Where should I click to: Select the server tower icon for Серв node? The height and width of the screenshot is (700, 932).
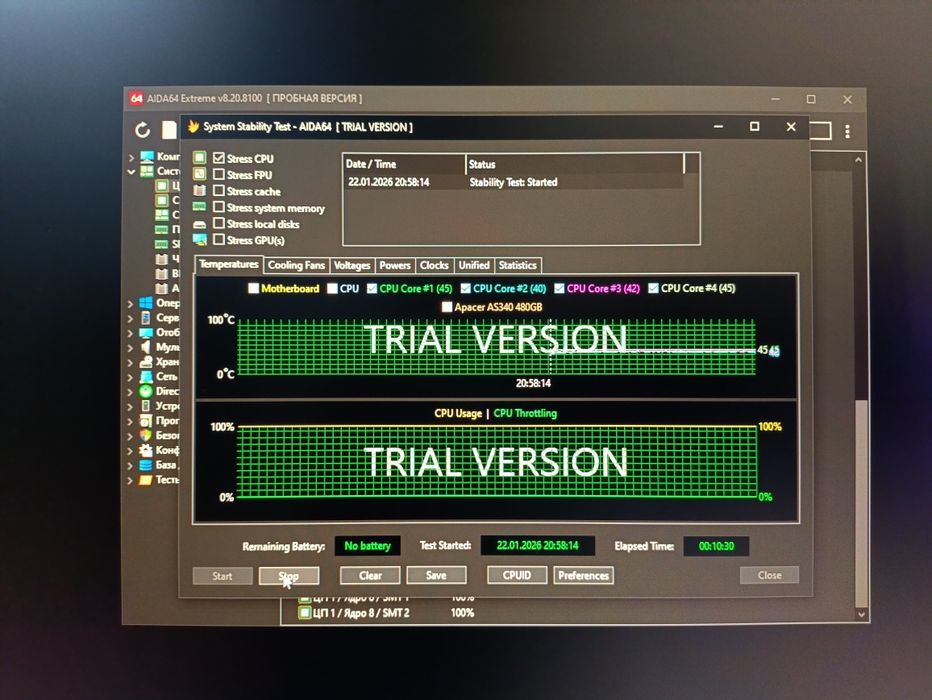click(x=146, y=318)
